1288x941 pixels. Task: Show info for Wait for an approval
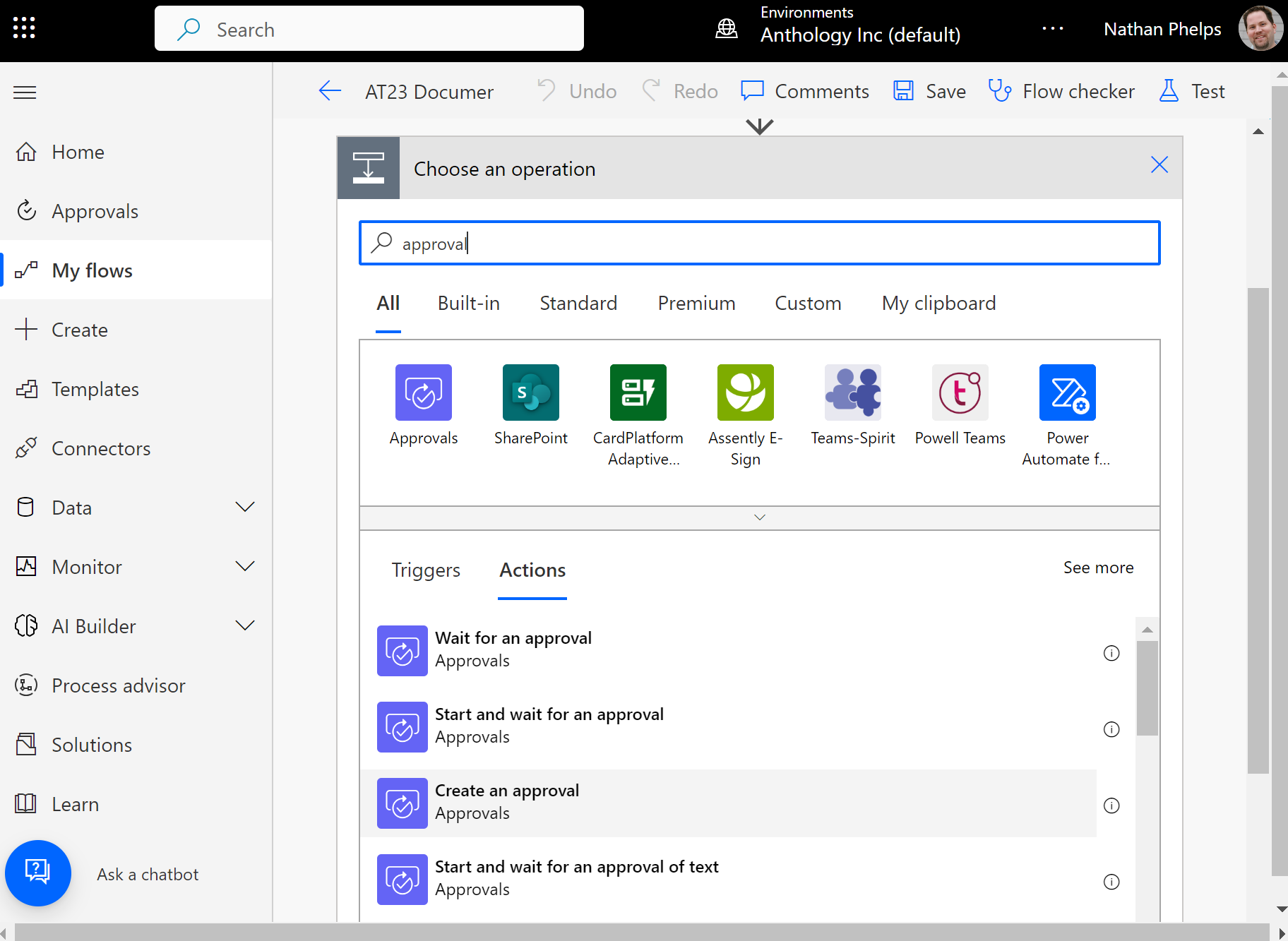(1111, 653)
